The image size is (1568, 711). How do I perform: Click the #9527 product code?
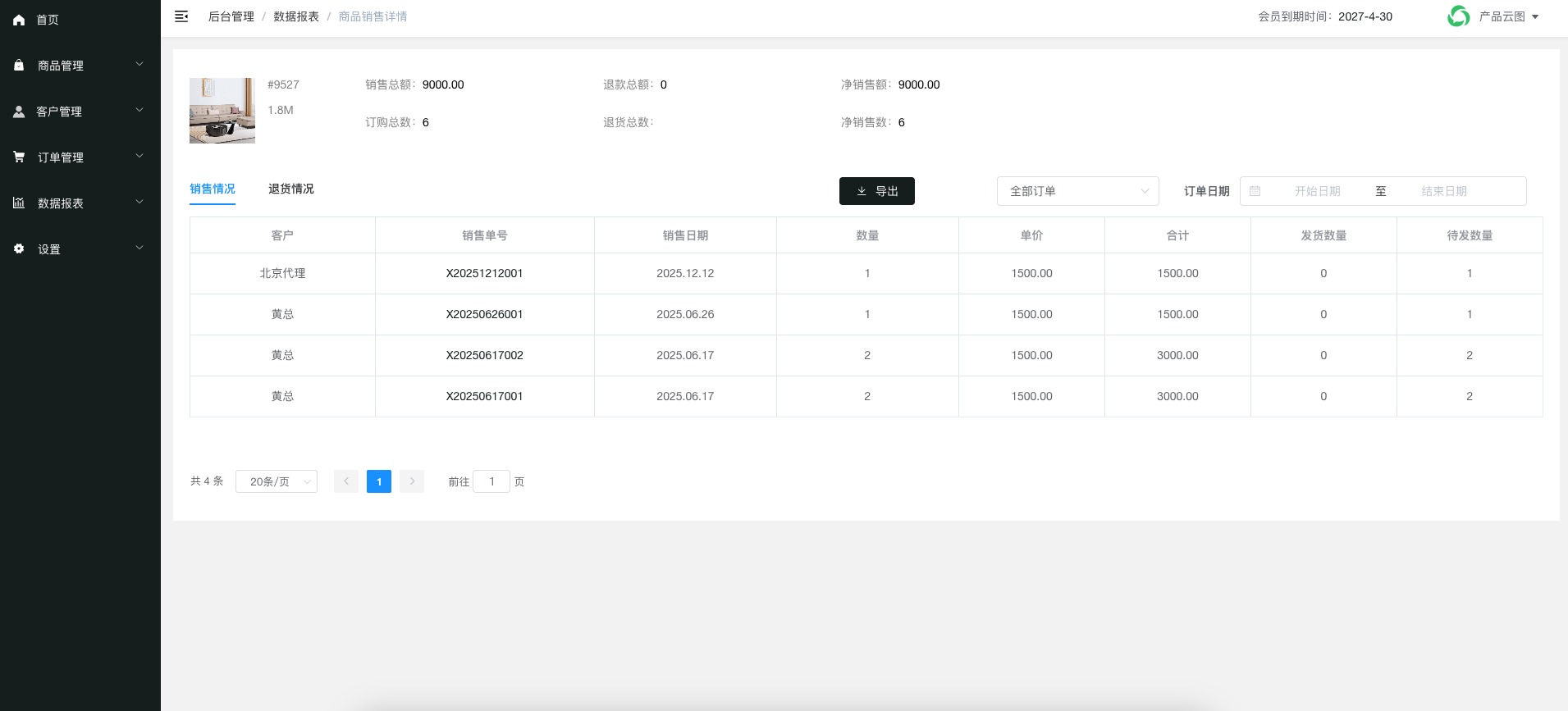(283, 84)
